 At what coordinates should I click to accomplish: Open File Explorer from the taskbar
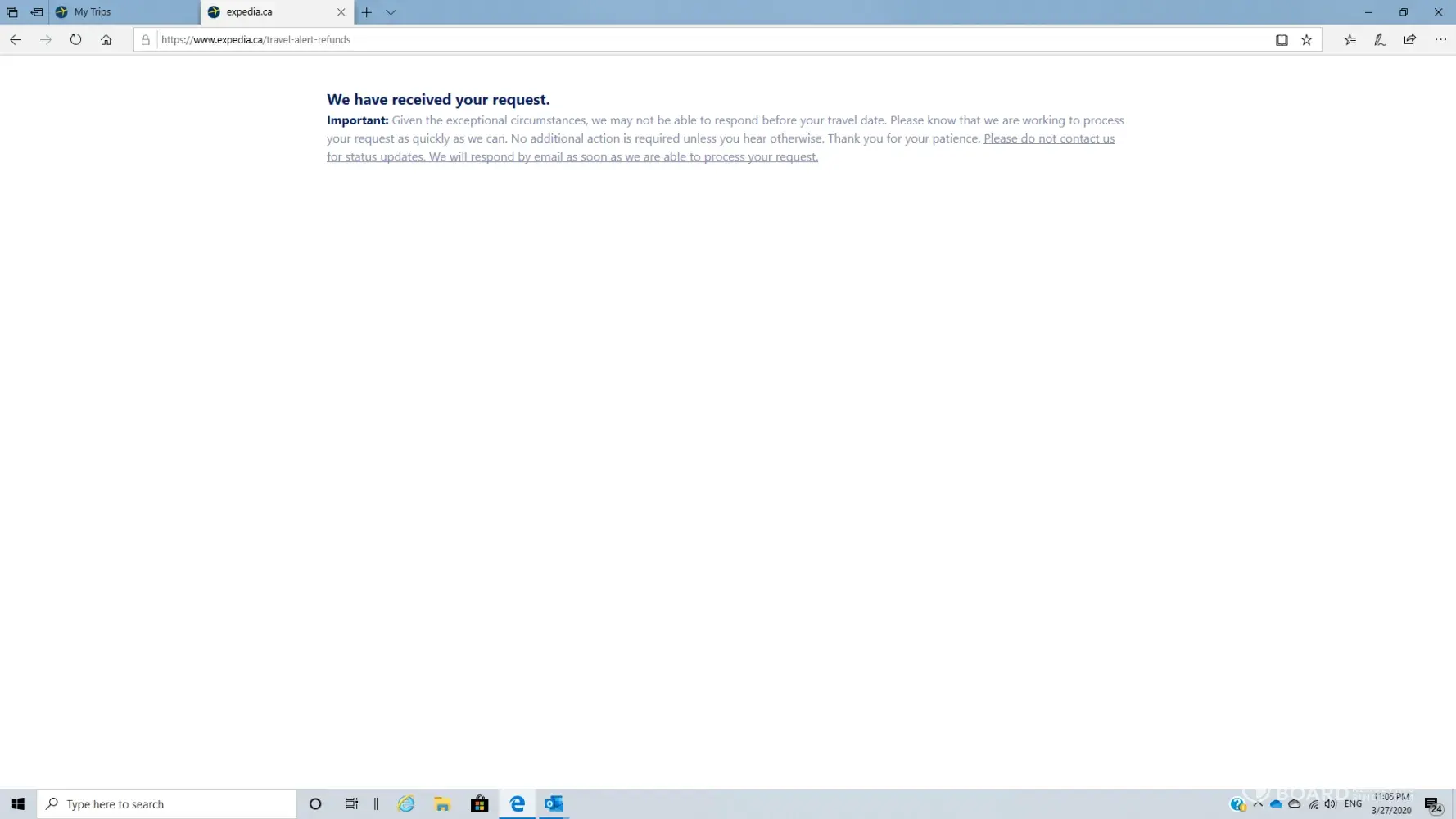tap(443, 804)
